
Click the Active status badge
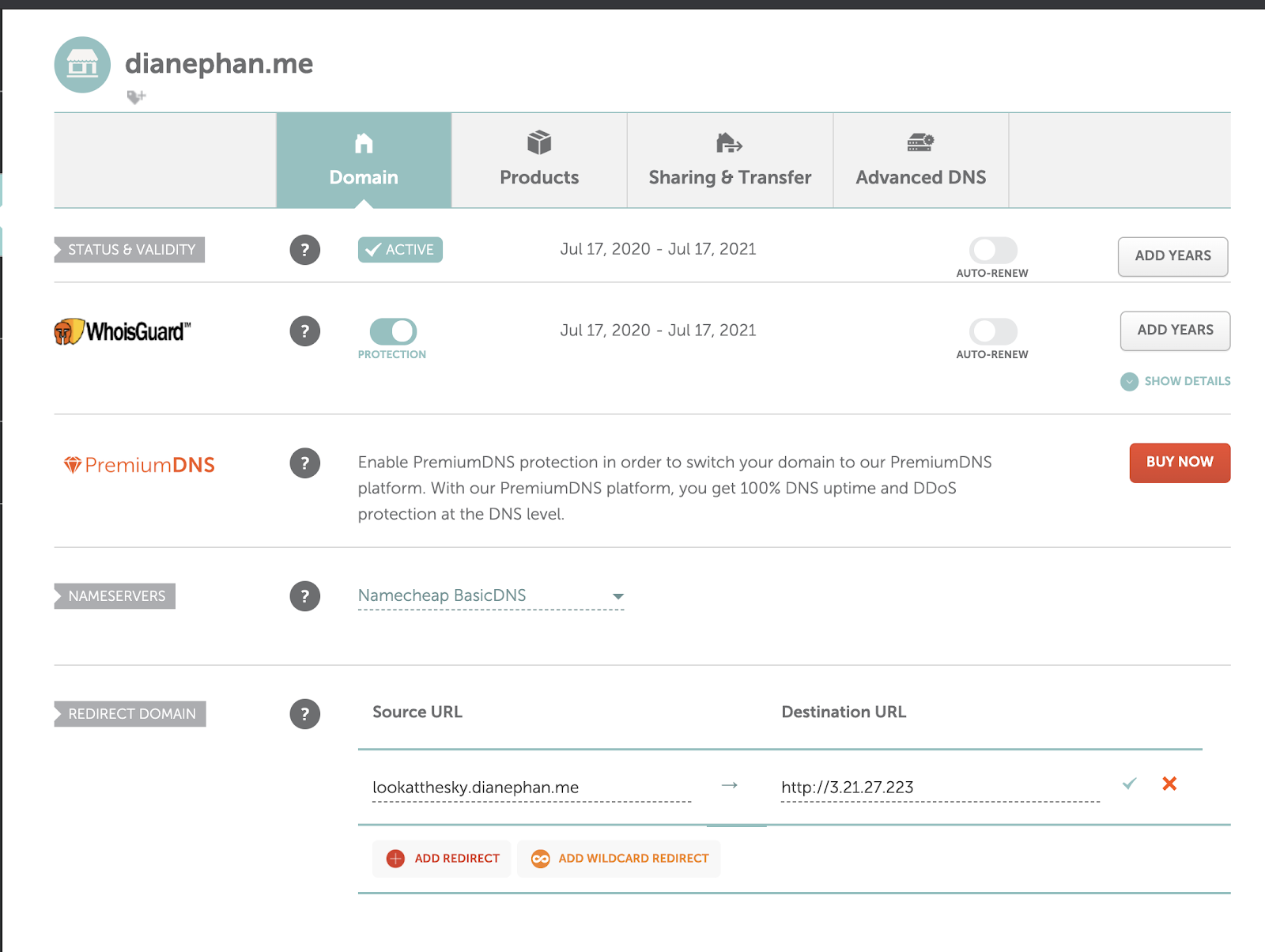coord(400,250)
